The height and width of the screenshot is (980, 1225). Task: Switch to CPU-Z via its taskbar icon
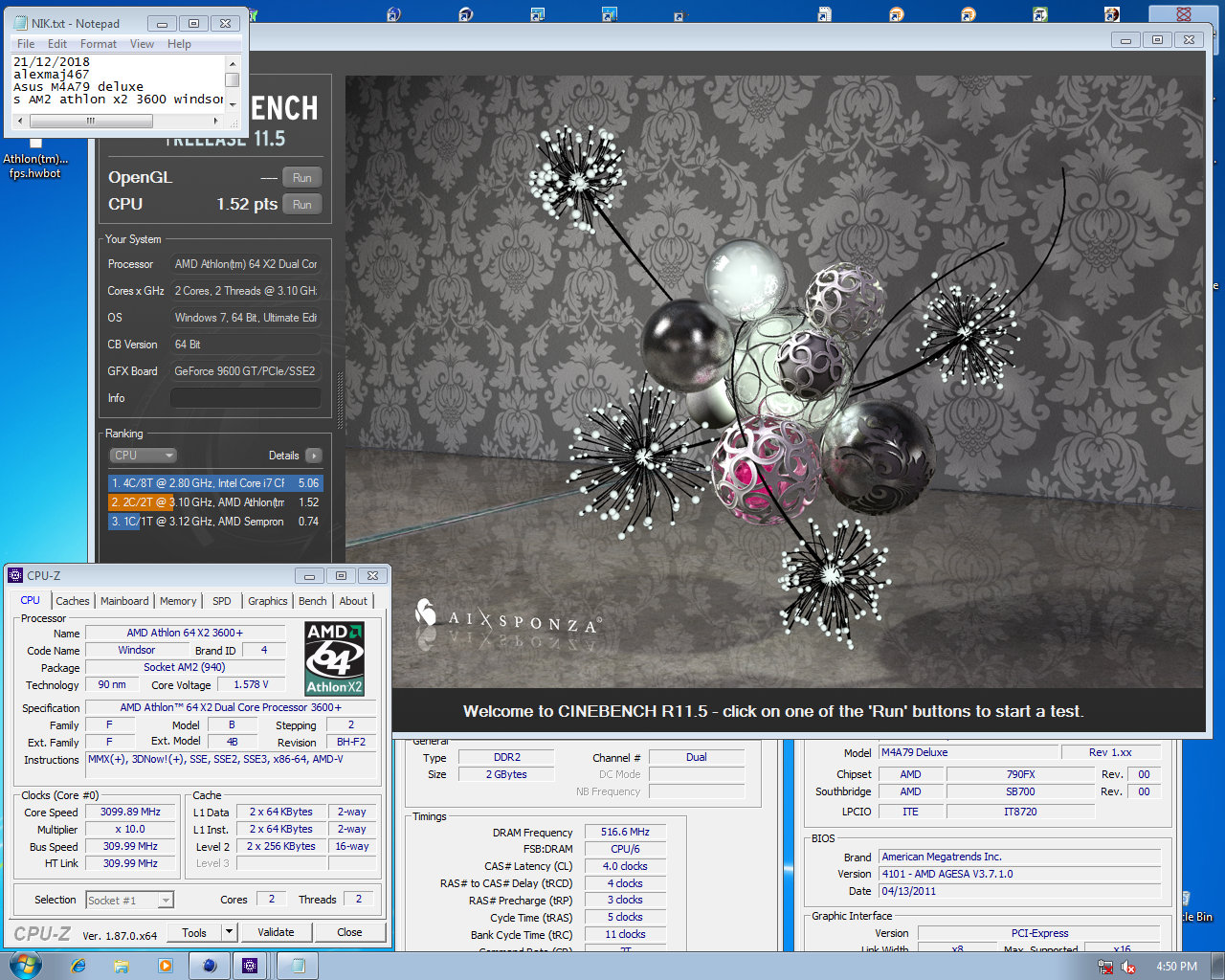click(250, 966)
